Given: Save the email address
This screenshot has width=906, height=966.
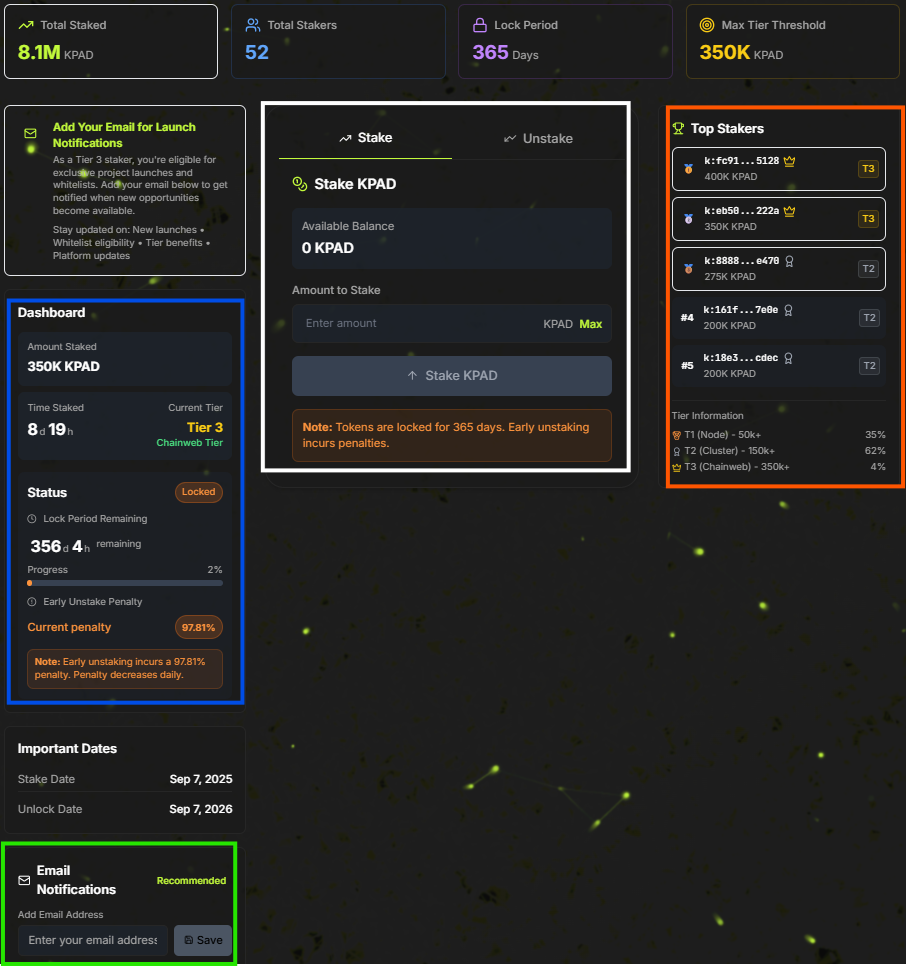Looking at the screenshot, I should click(203, 940).
